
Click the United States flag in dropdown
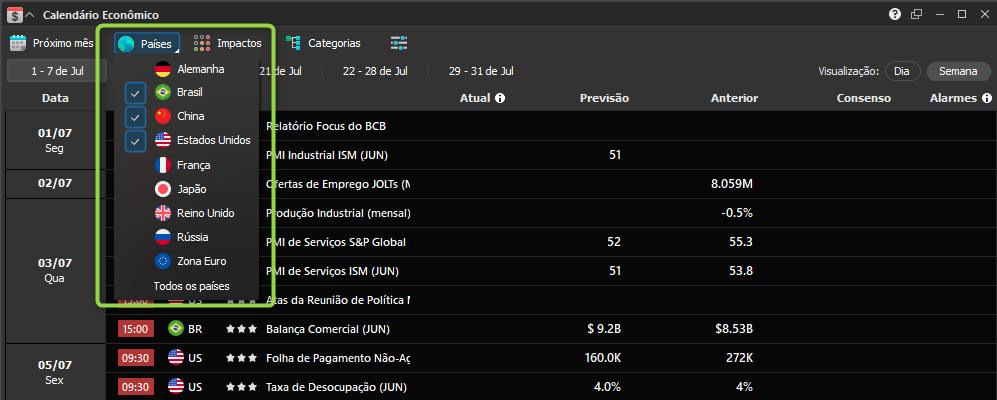[163, 141]
